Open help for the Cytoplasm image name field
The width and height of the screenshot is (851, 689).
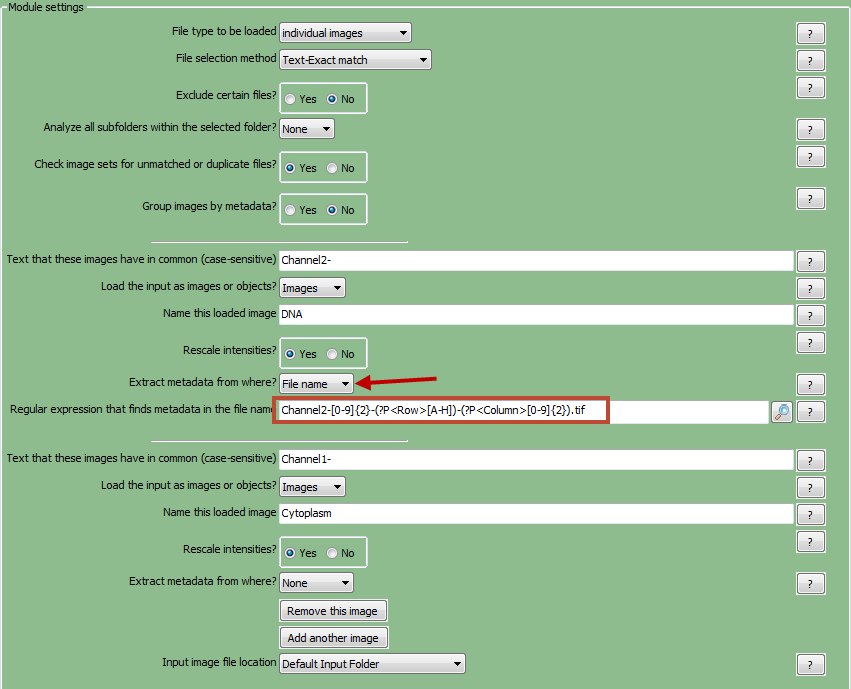click(810, 515)
